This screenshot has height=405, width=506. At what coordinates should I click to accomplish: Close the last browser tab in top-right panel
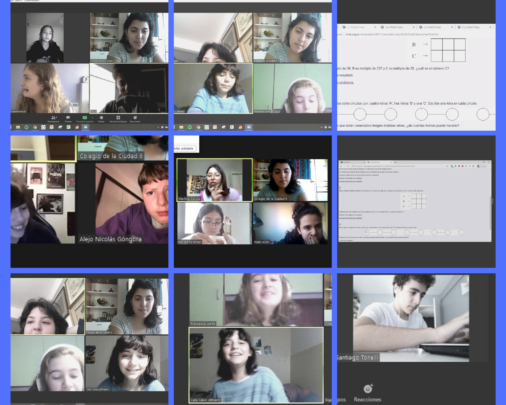point(490,27)
